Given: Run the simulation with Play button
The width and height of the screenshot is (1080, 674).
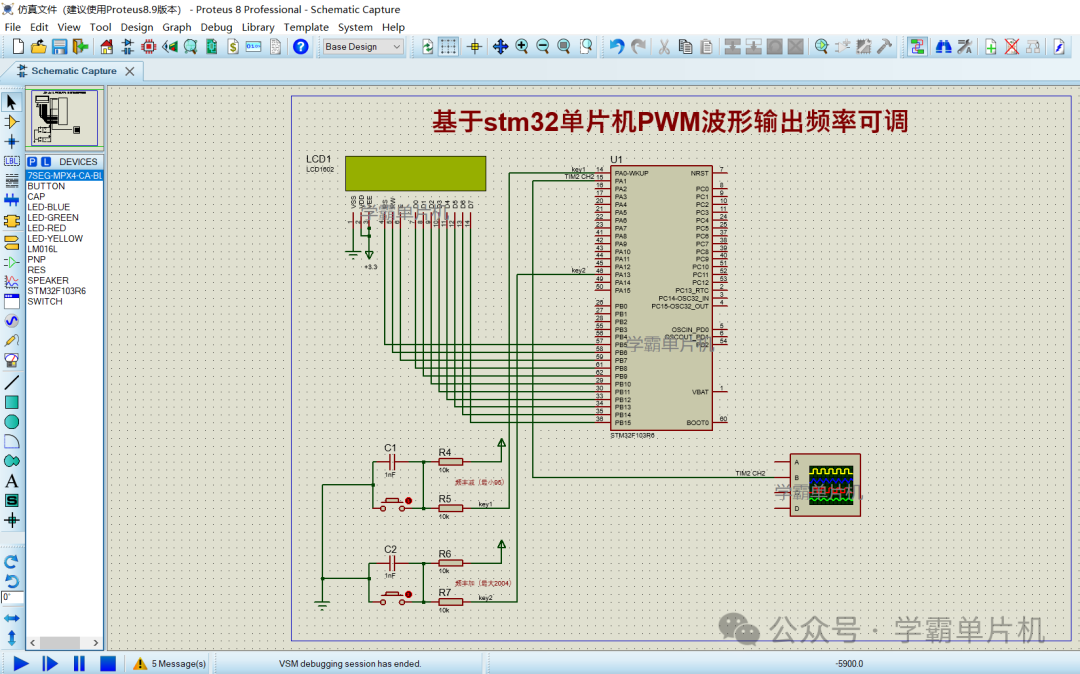Looking at the screenshot, I should [21, 664].
